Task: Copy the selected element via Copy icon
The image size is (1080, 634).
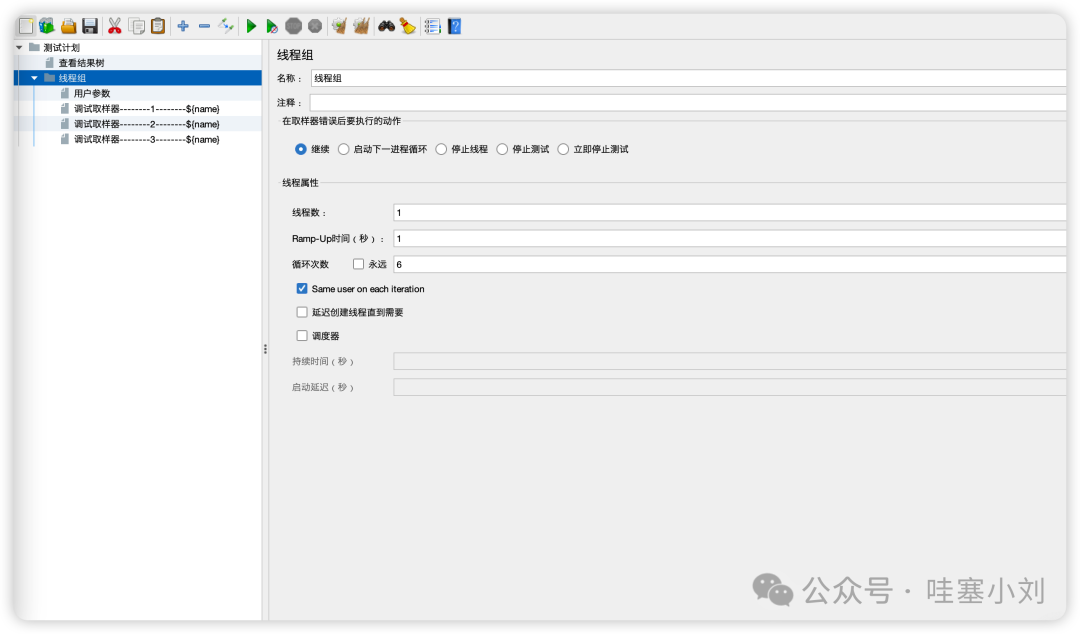Action: [x=137, y=26]
